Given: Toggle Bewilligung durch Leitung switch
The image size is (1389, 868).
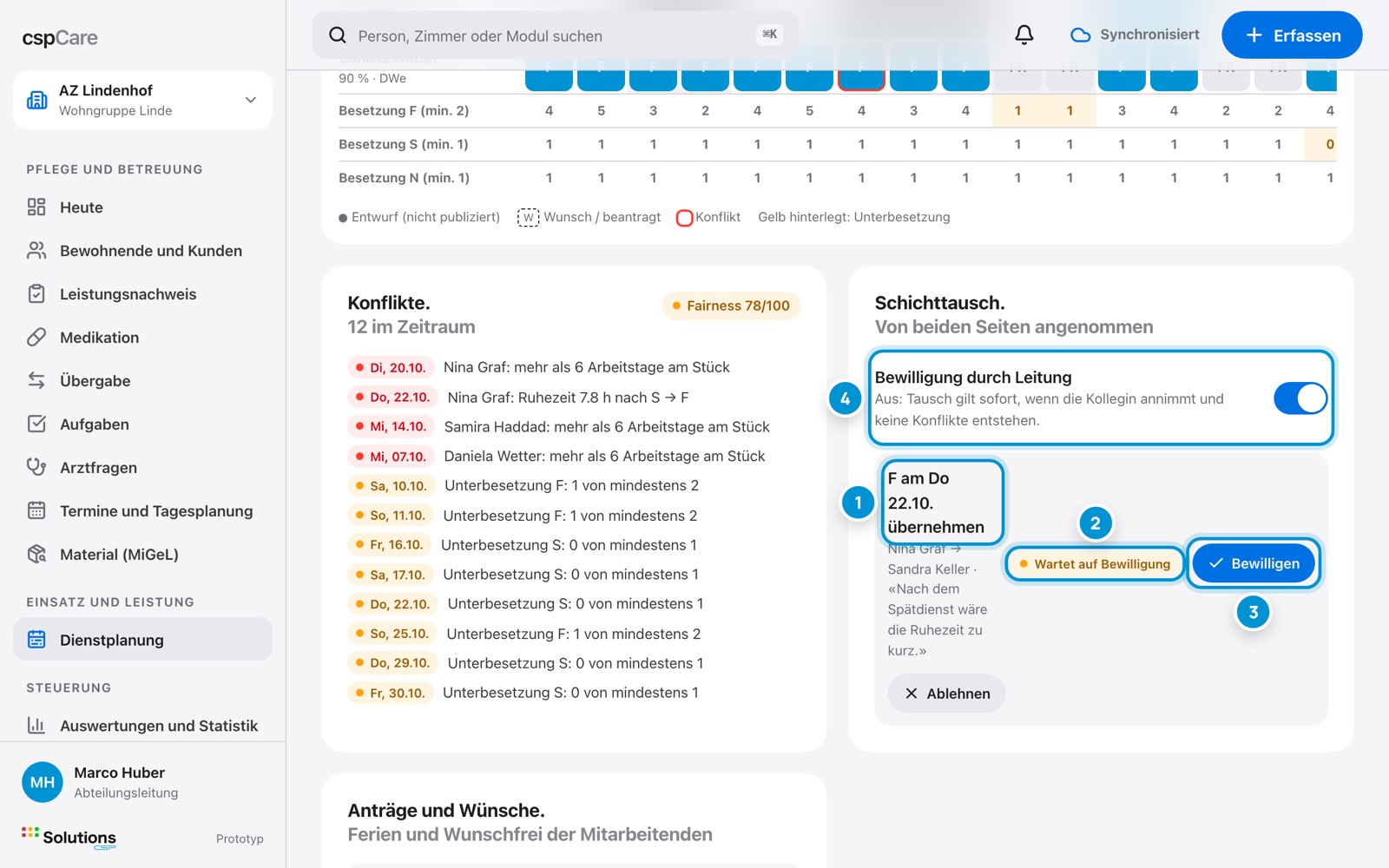Looking at the screenshot, I should click(1300, 398).
